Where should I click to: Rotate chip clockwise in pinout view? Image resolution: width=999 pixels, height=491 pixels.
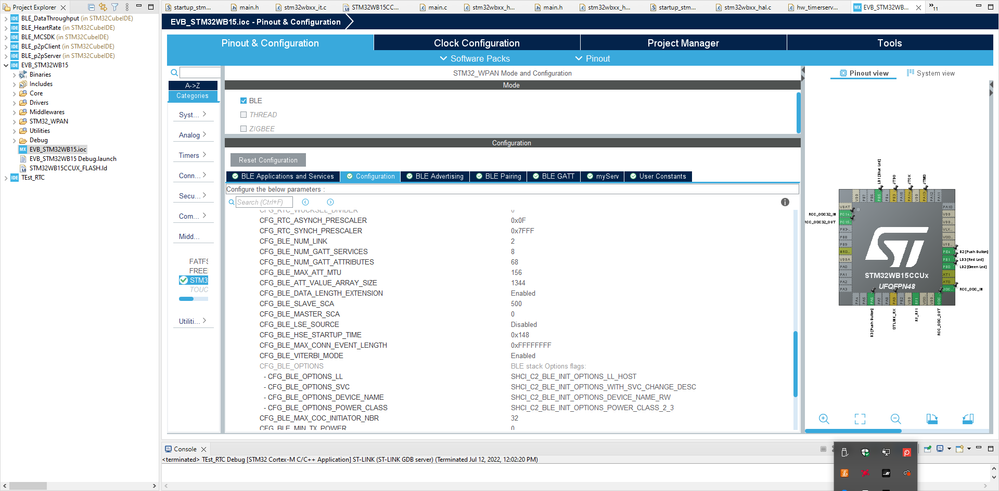coord(931,418)
